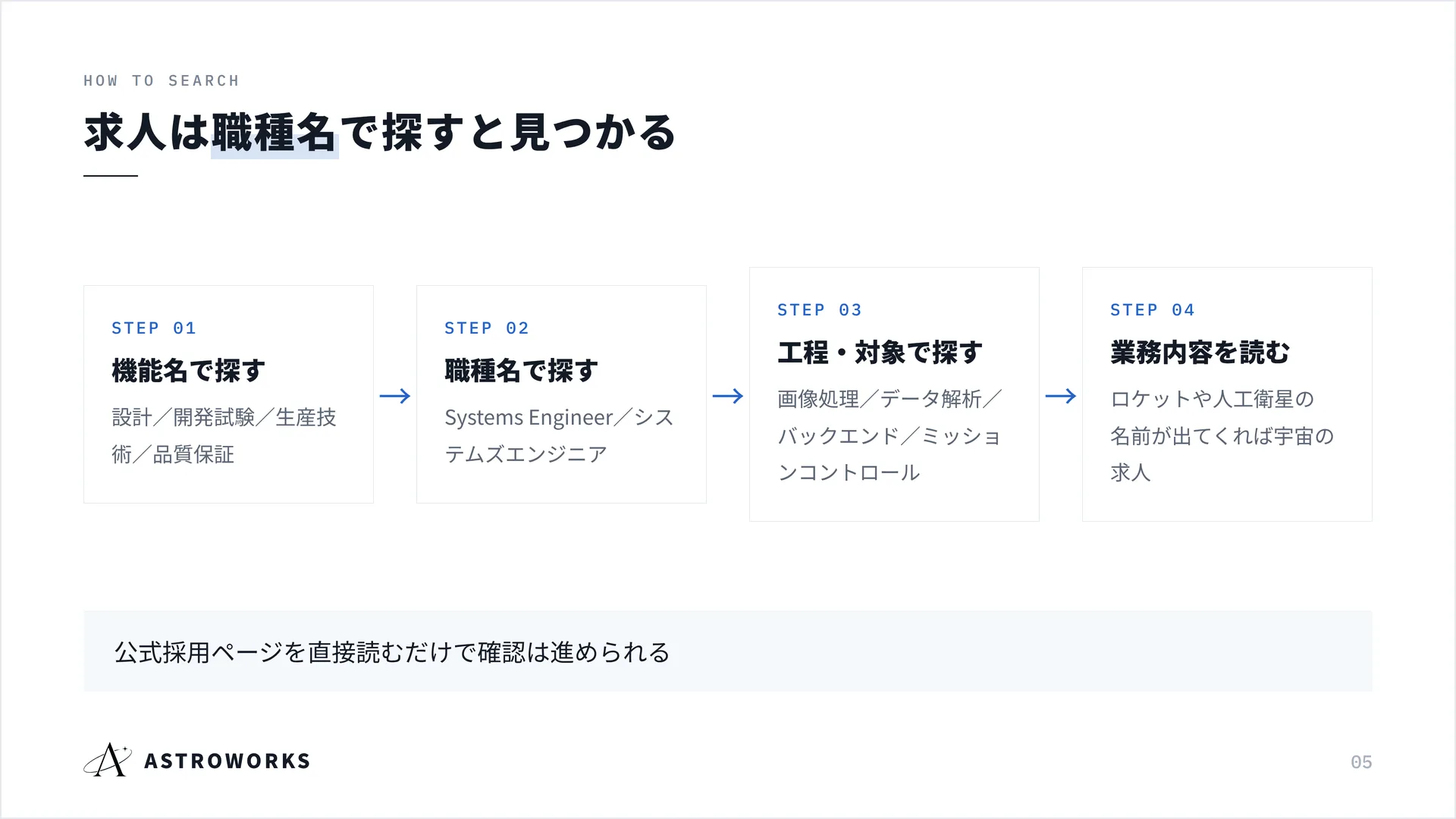Click the STEP 04 label

1153,310
